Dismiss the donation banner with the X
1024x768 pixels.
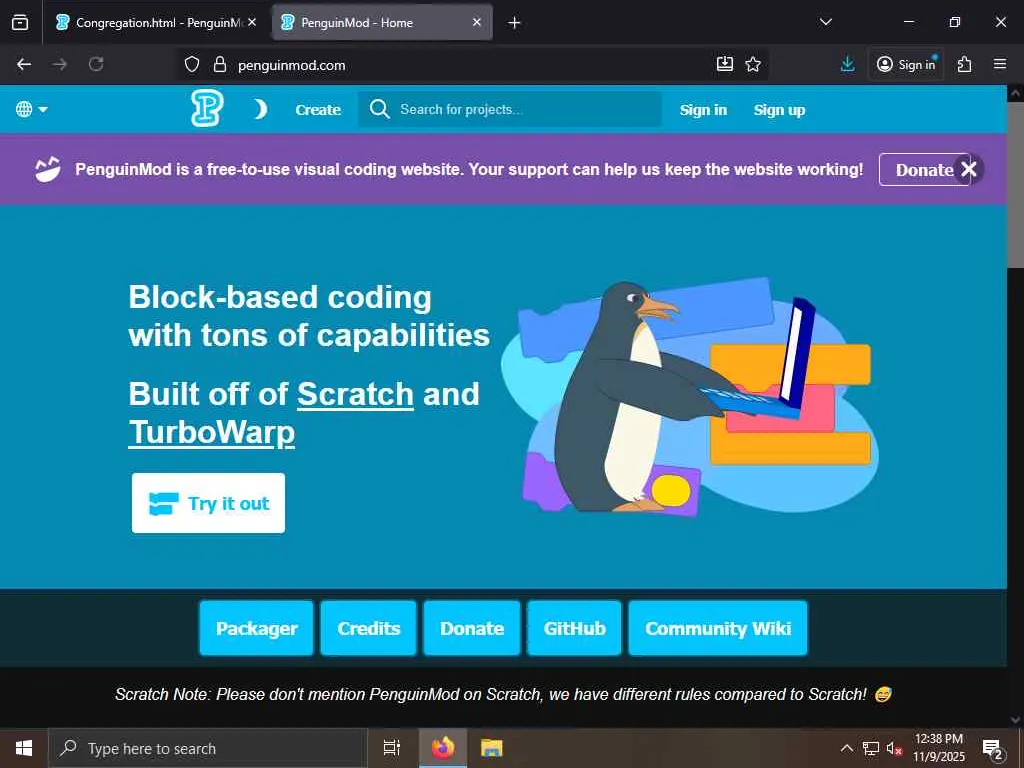coord(968,169)
